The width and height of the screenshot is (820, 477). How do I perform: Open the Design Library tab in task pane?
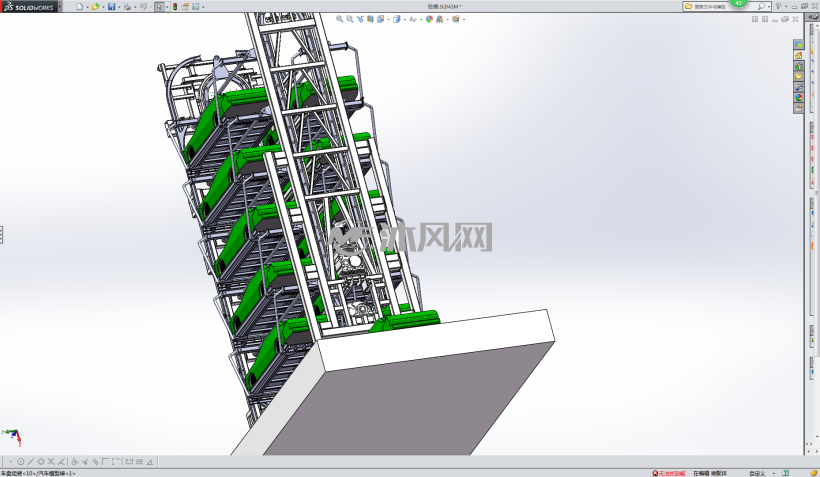pyautogui.click(x=799, y=66)
